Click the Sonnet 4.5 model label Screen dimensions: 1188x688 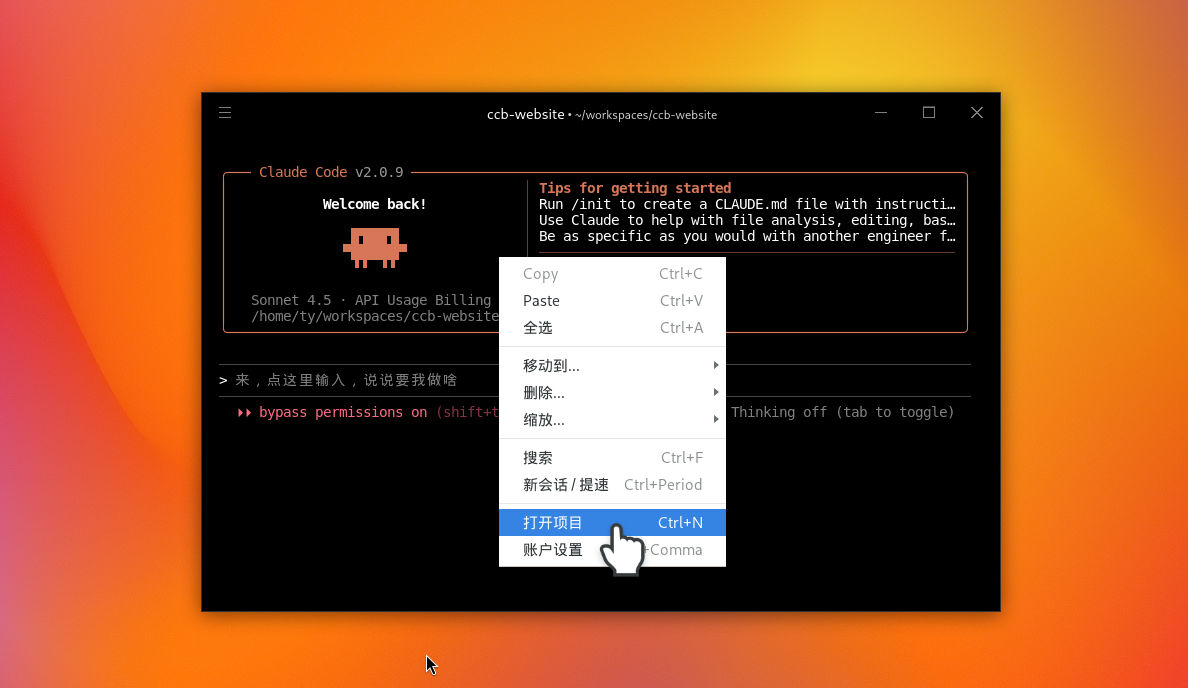pos(290,300)
